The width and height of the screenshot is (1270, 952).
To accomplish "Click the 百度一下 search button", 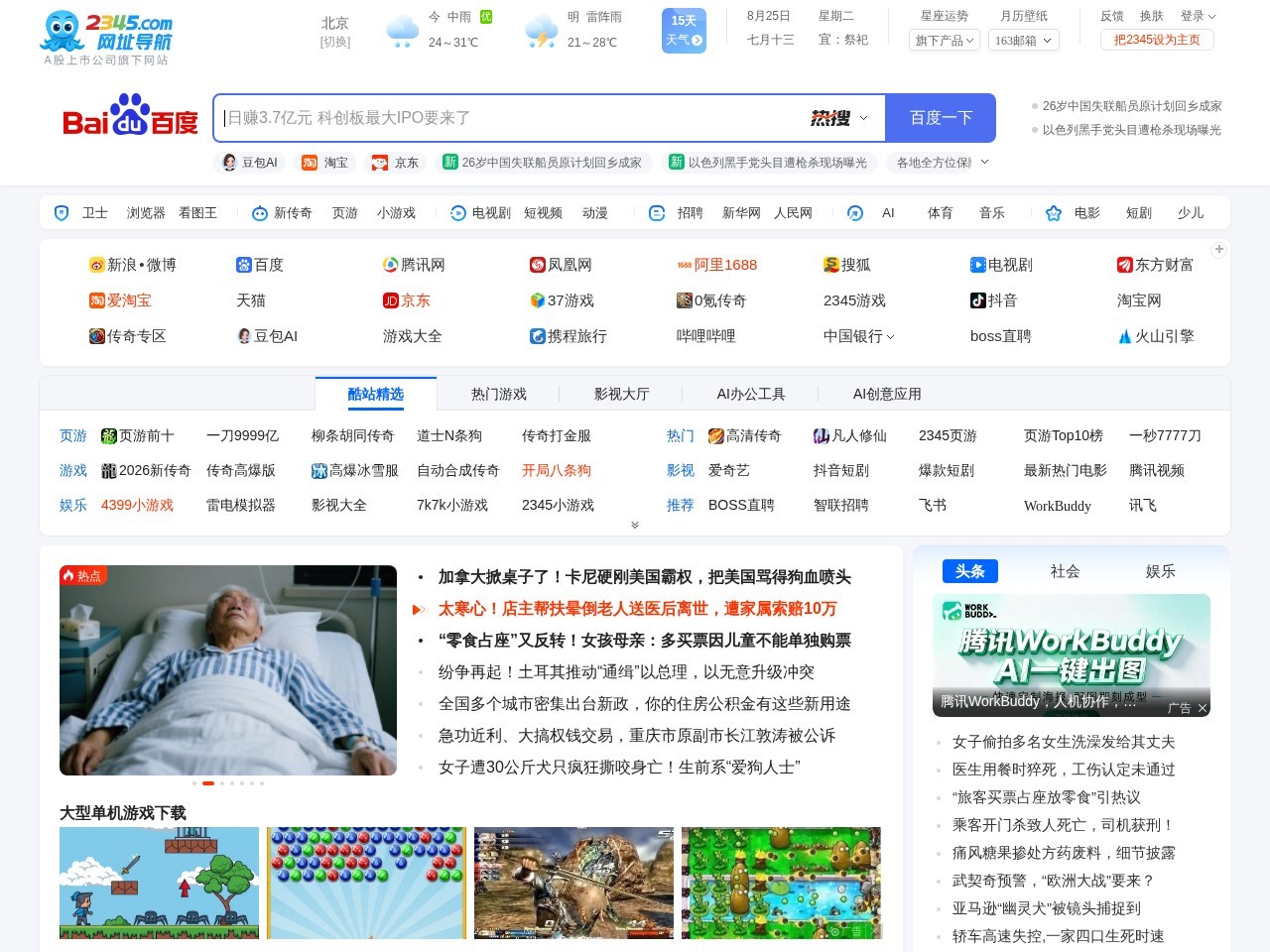I will click(x=941, y=118).
